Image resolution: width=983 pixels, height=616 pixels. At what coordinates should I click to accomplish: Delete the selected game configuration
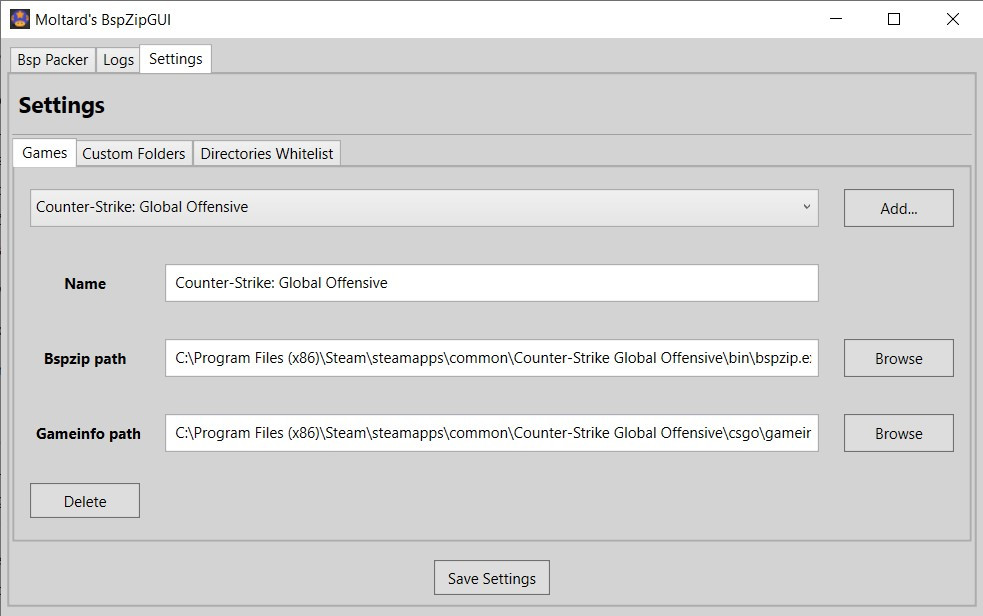(x=84, y=500)
